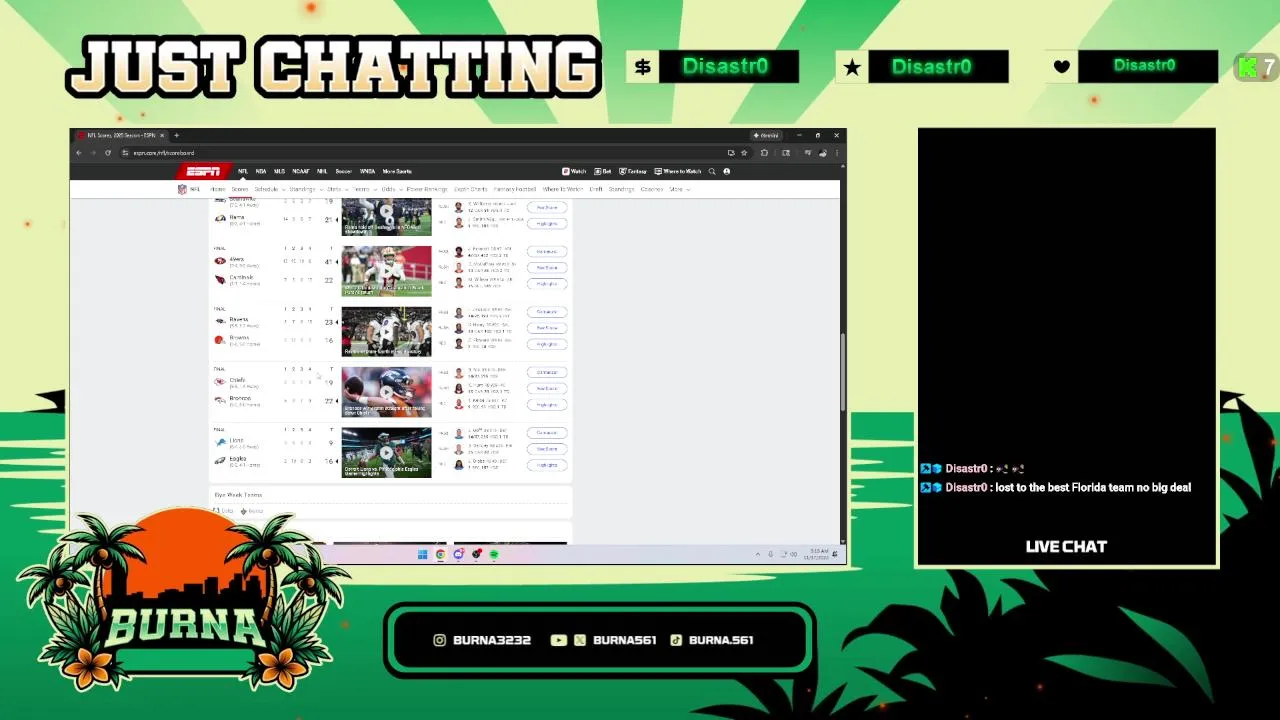Open the Windows Start button on the taskbar
1280x720 pixels.
(422, 554)
